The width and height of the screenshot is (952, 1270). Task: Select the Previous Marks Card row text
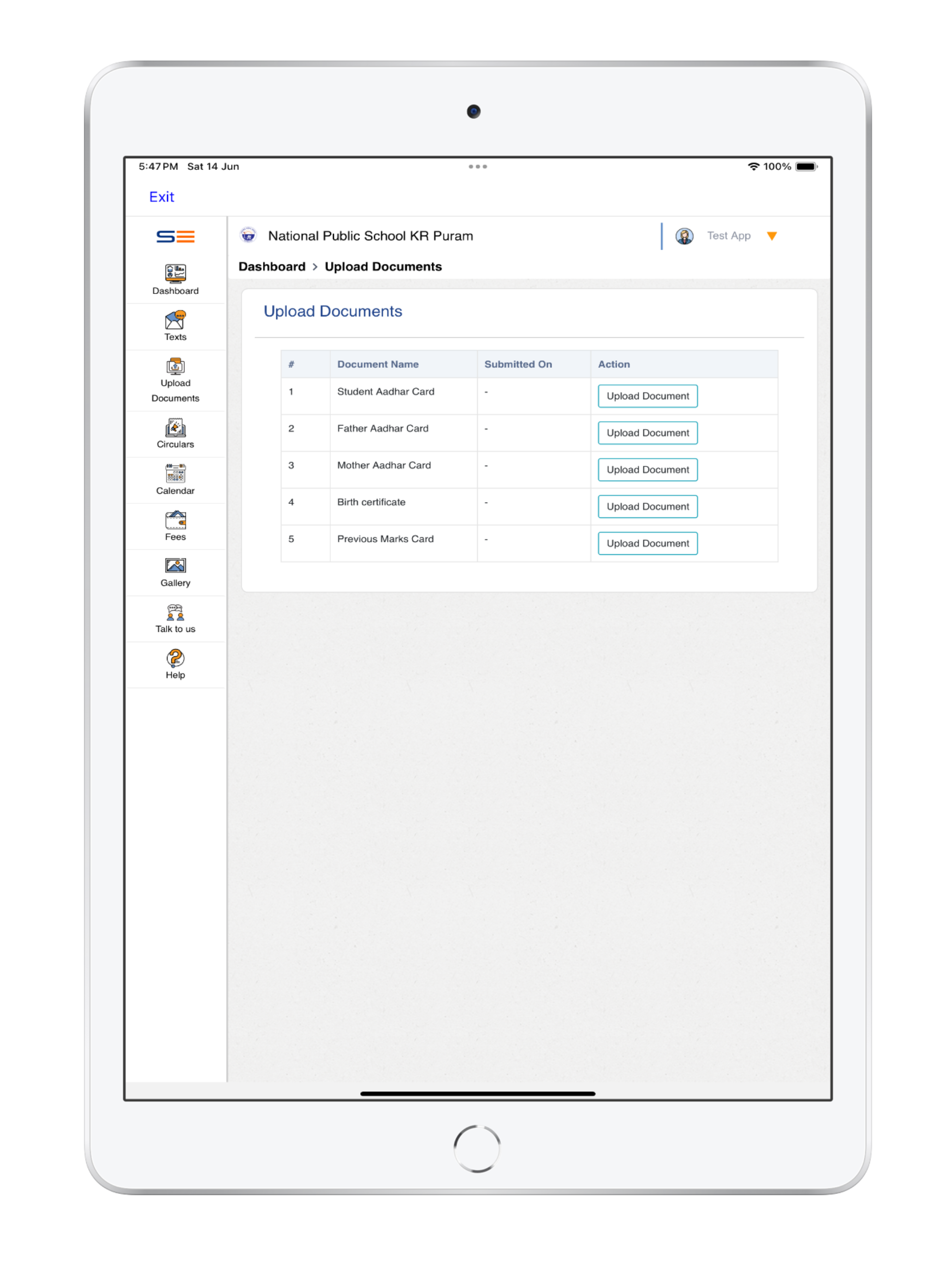click(x=386, y=539)
